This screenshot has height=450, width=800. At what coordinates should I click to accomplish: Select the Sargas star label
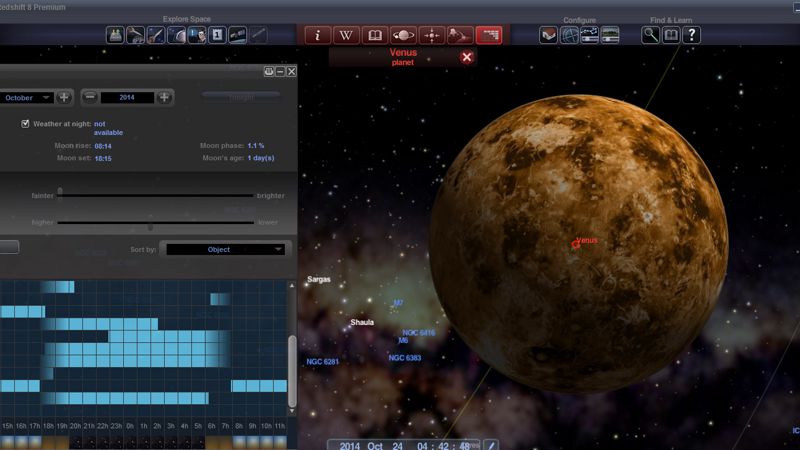(x=319, y=279)
